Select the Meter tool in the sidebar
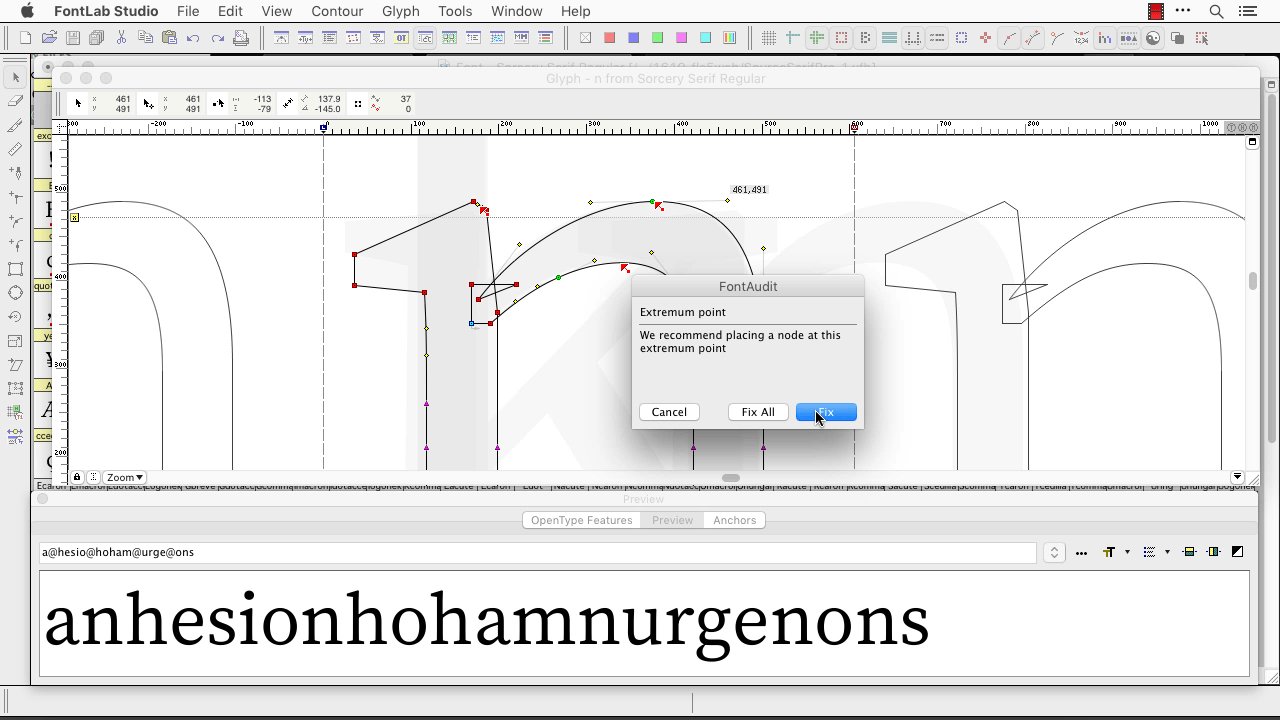Viewport: 1280px width, 720px height. pos(15,149)
